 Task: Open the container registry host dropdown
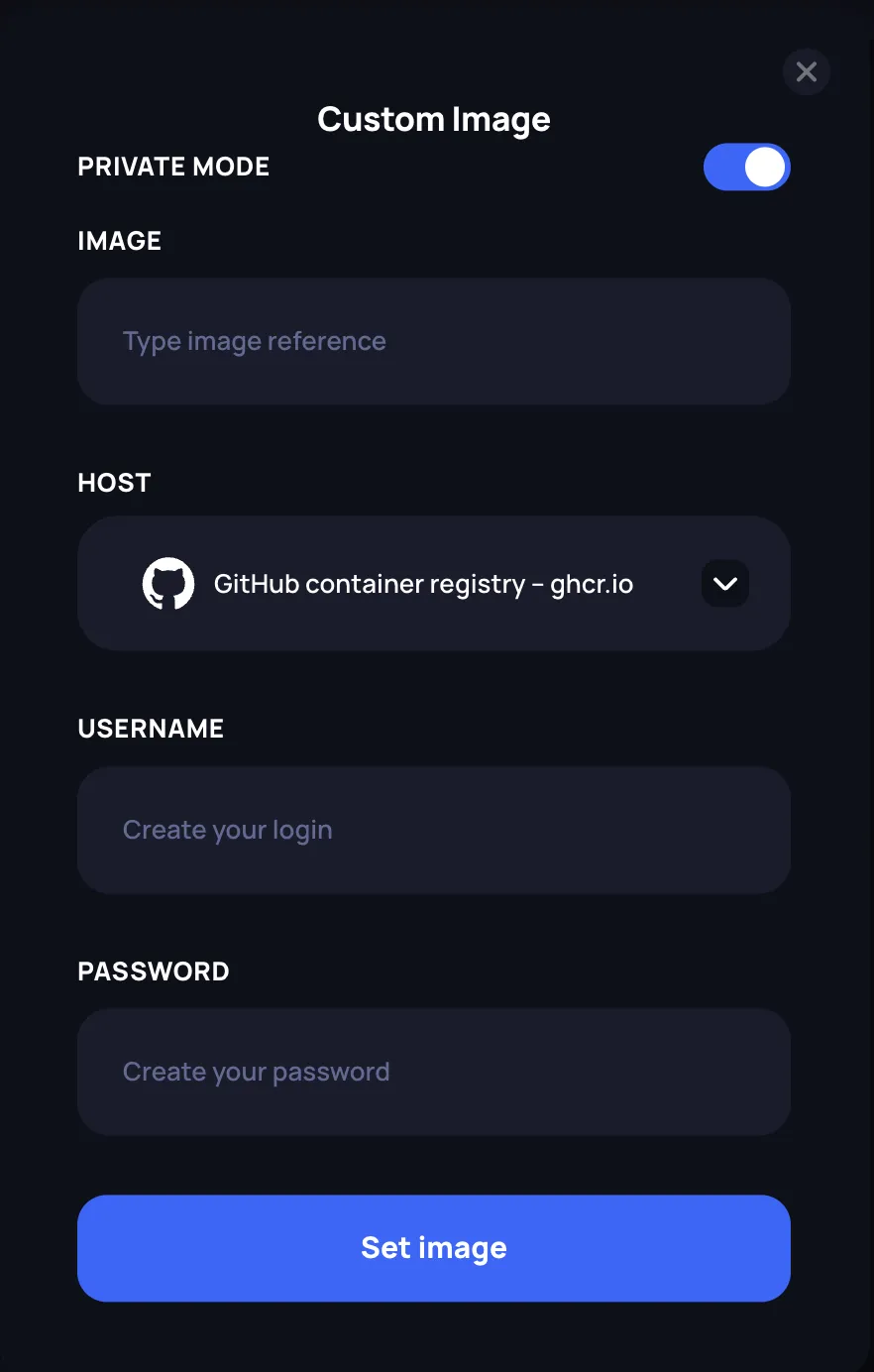[434, 583]
